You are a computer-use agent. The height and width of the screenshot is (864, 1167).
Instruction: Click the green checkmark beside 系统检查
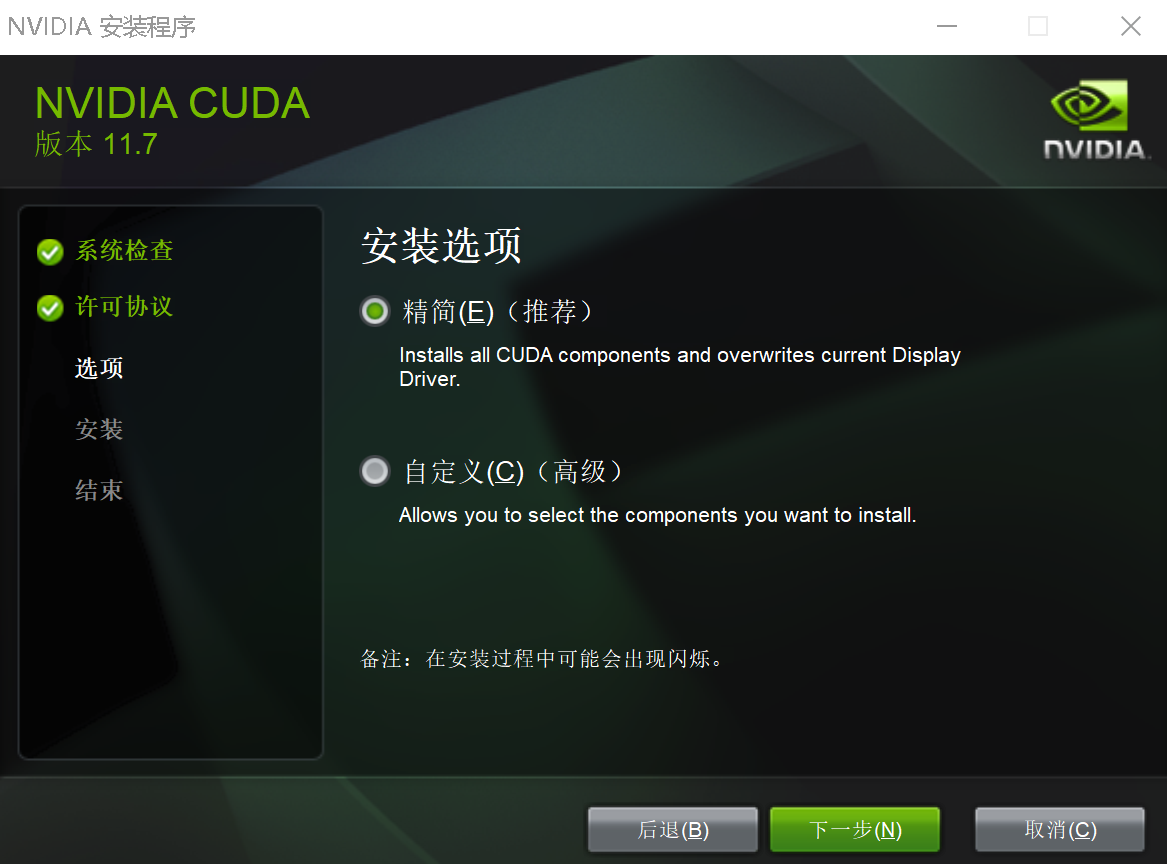pyautogui.click(x=50, y=252)
